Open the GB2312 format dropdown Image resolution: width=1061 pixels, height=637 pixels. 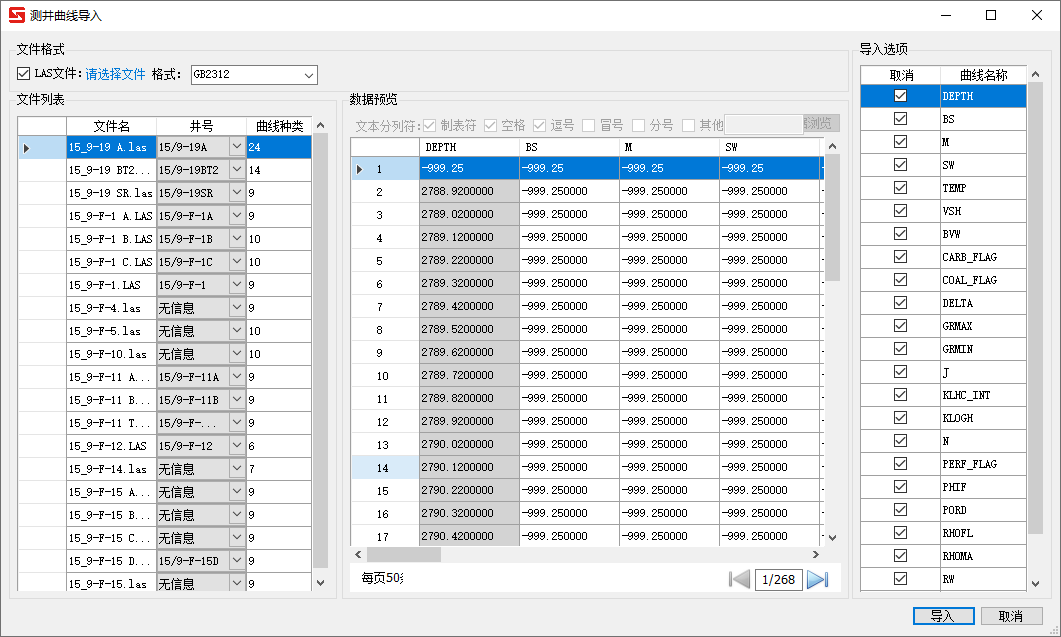[308, 75]
